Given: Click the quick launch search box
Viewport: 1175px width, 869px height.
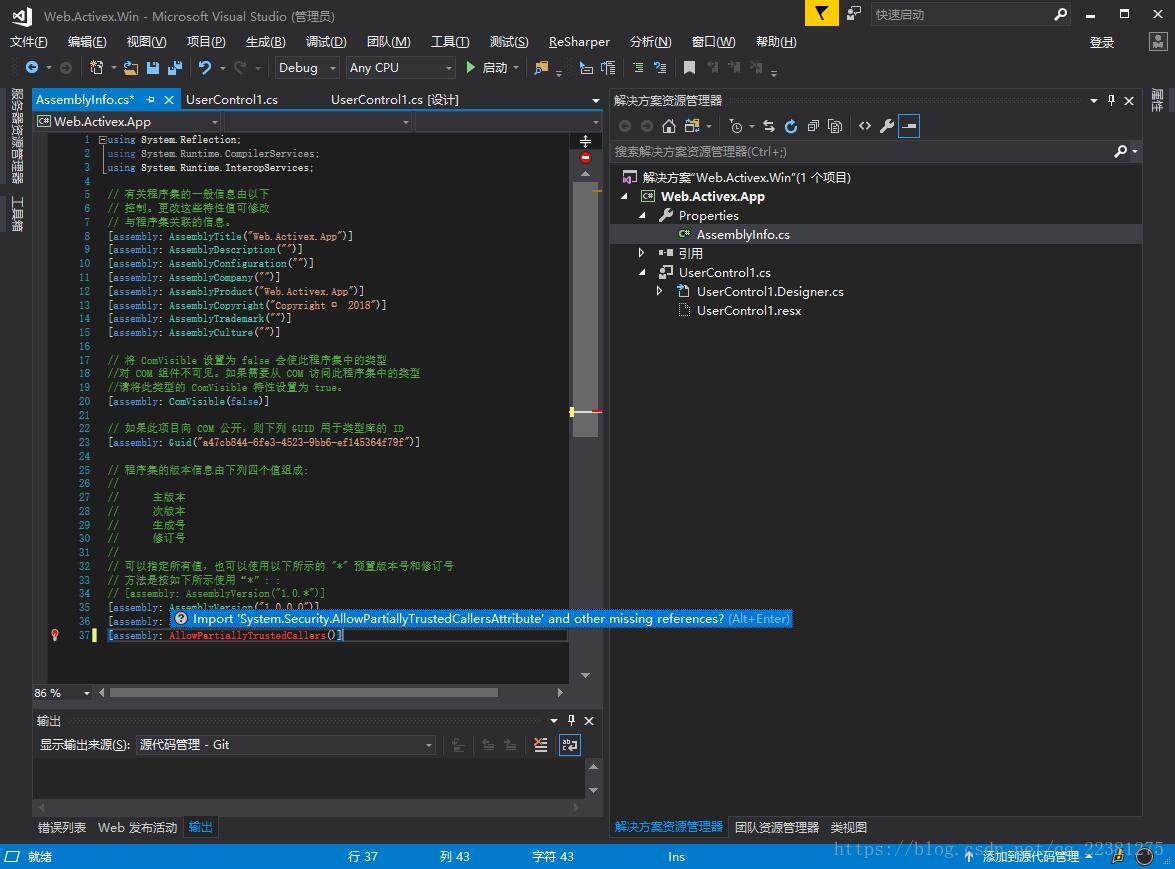Looking at the screenshot, I should [961, 14].
